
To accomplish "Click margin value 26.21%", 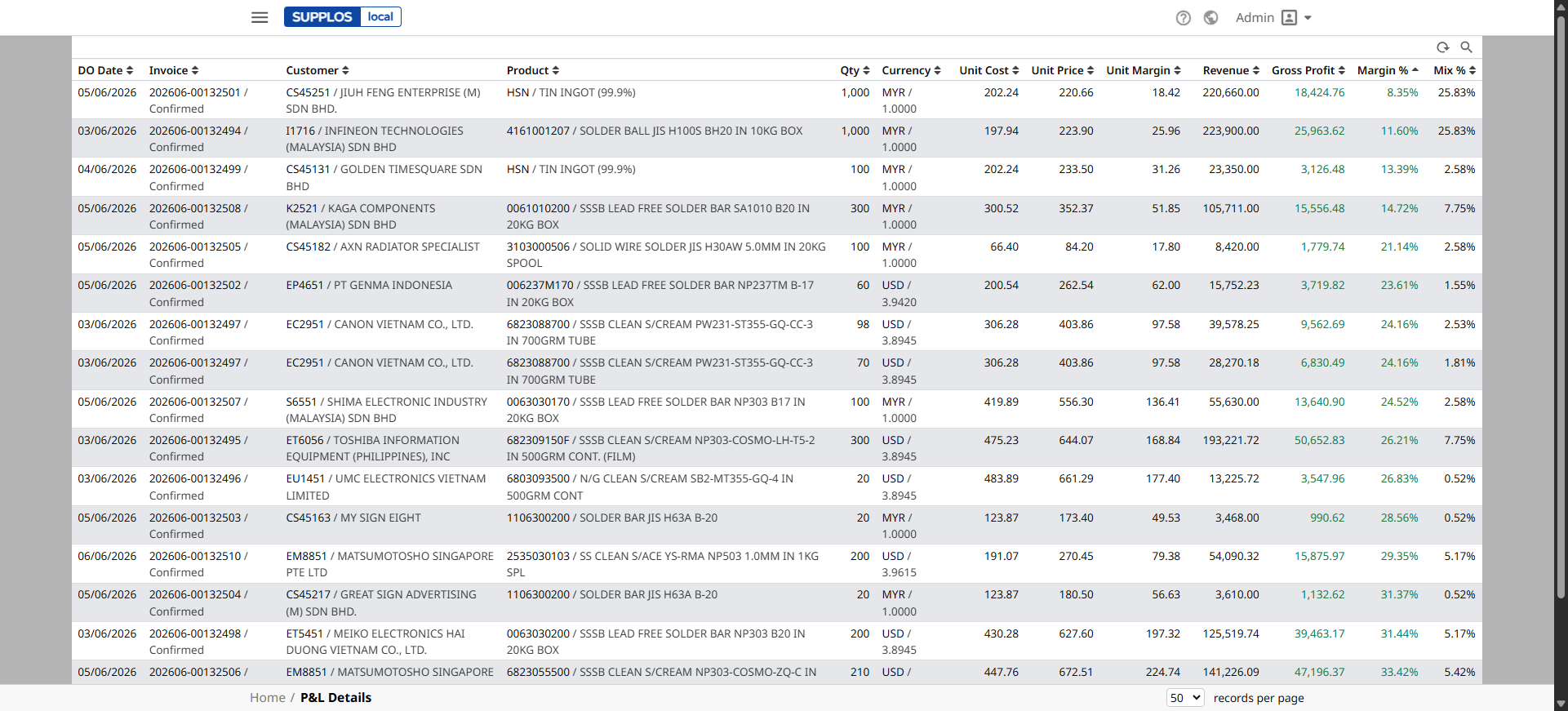I will (x=1399, y=440).
